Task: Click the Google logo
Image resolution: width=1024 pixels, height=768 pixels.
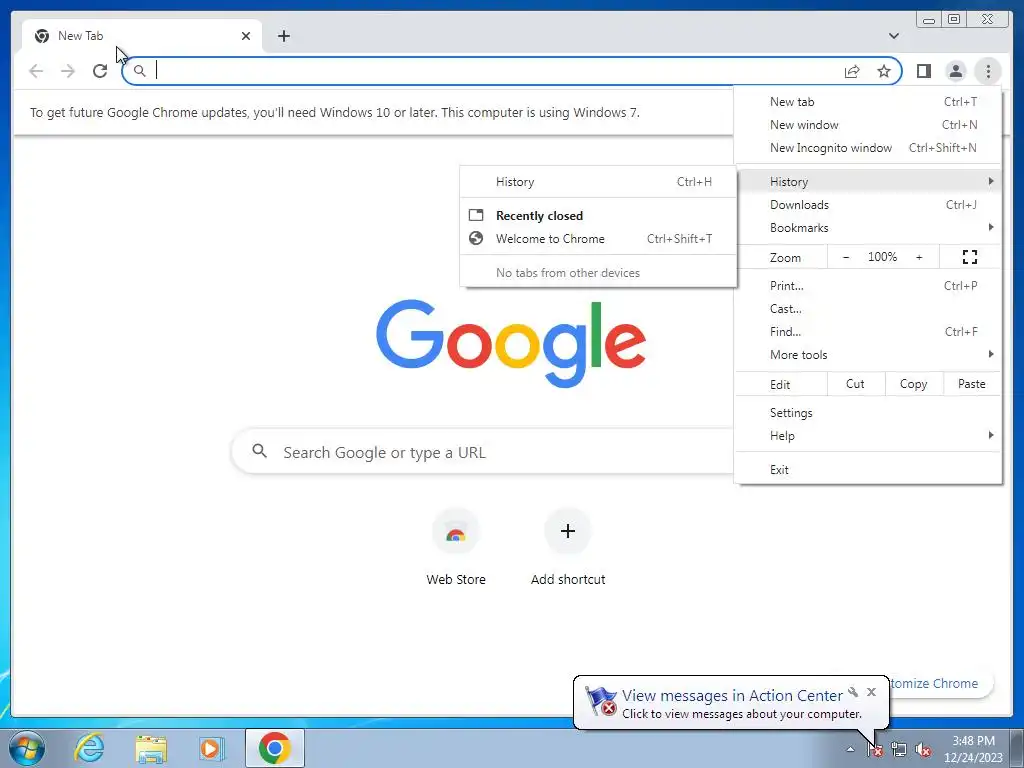Action: click(511, 344)
